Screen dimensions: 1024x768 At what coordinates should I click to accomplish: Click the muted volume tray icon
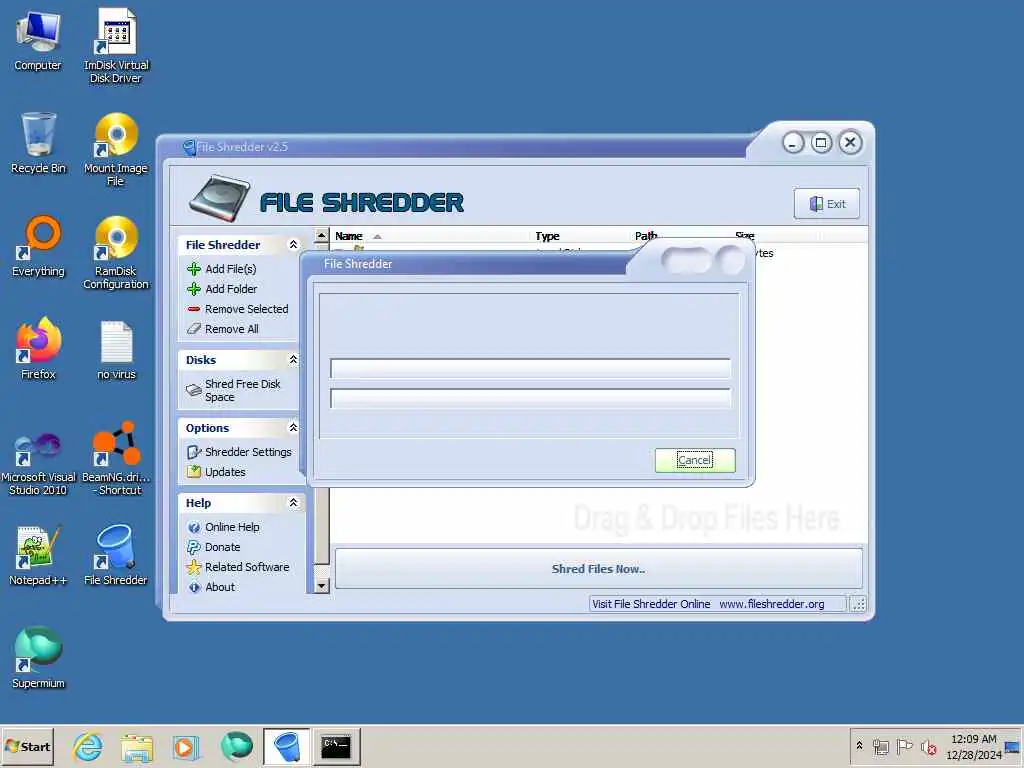point(928,746)
